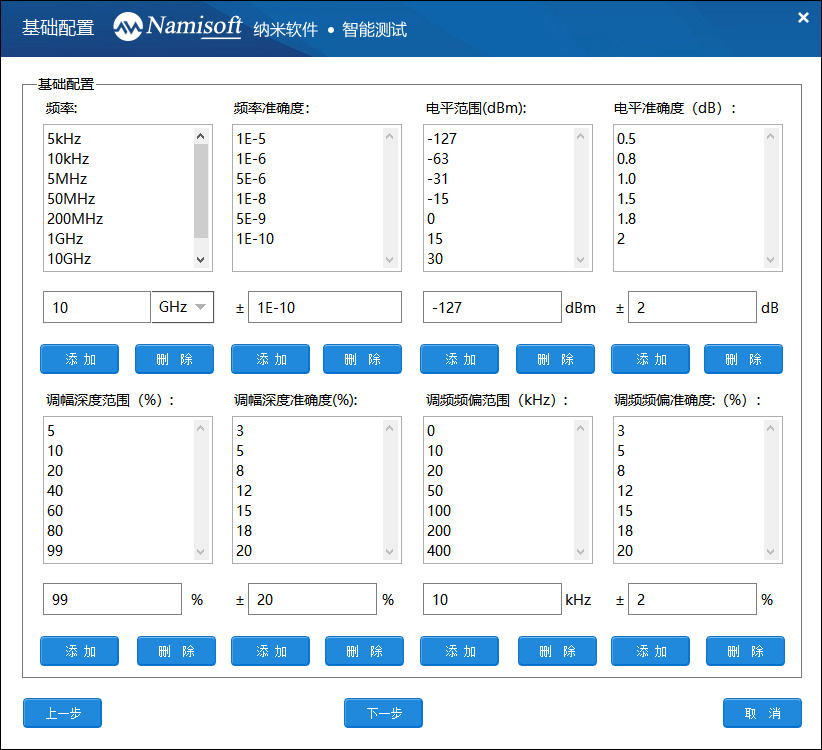The width and height of the screenshot is (822, 750).
Task: Delete the selected AM depth accuracy entry
Action: [364, 651]
